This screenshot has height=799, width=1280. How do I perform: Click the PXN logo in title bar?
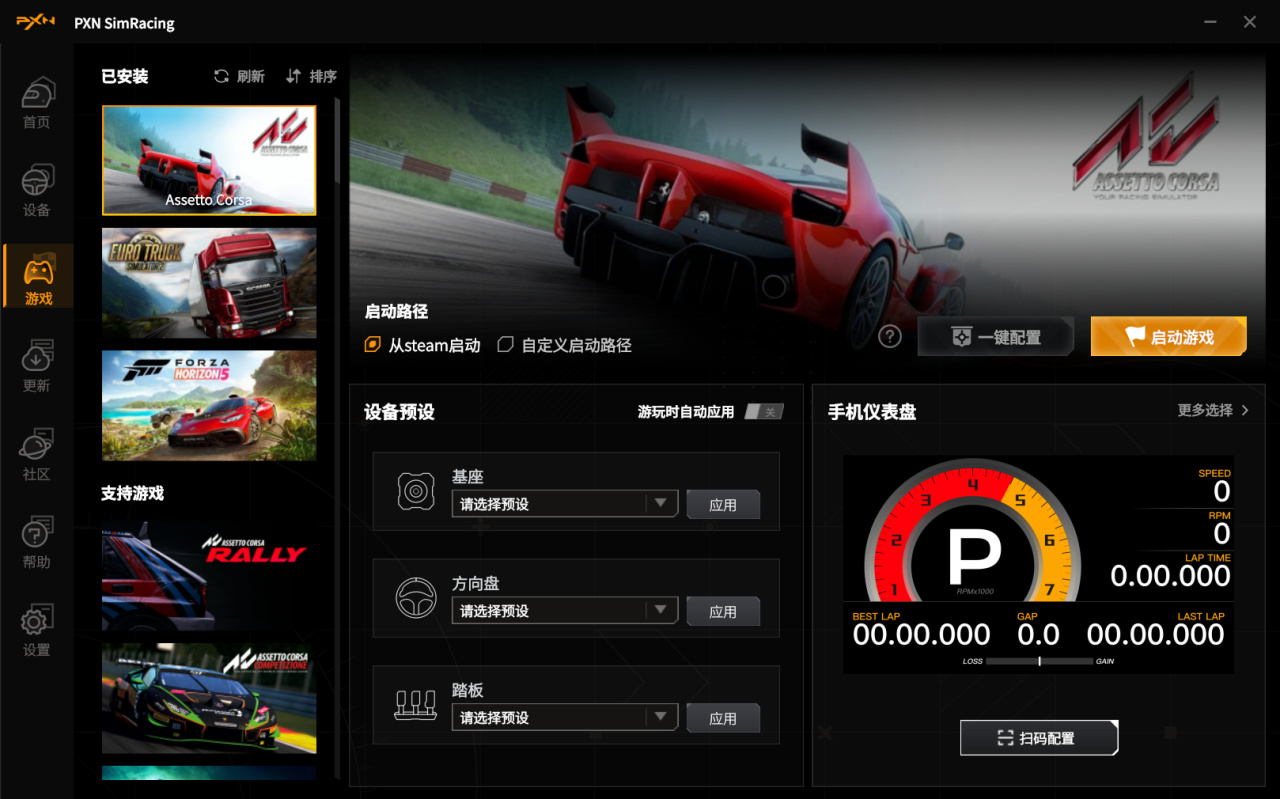click(x=36, y=22)
